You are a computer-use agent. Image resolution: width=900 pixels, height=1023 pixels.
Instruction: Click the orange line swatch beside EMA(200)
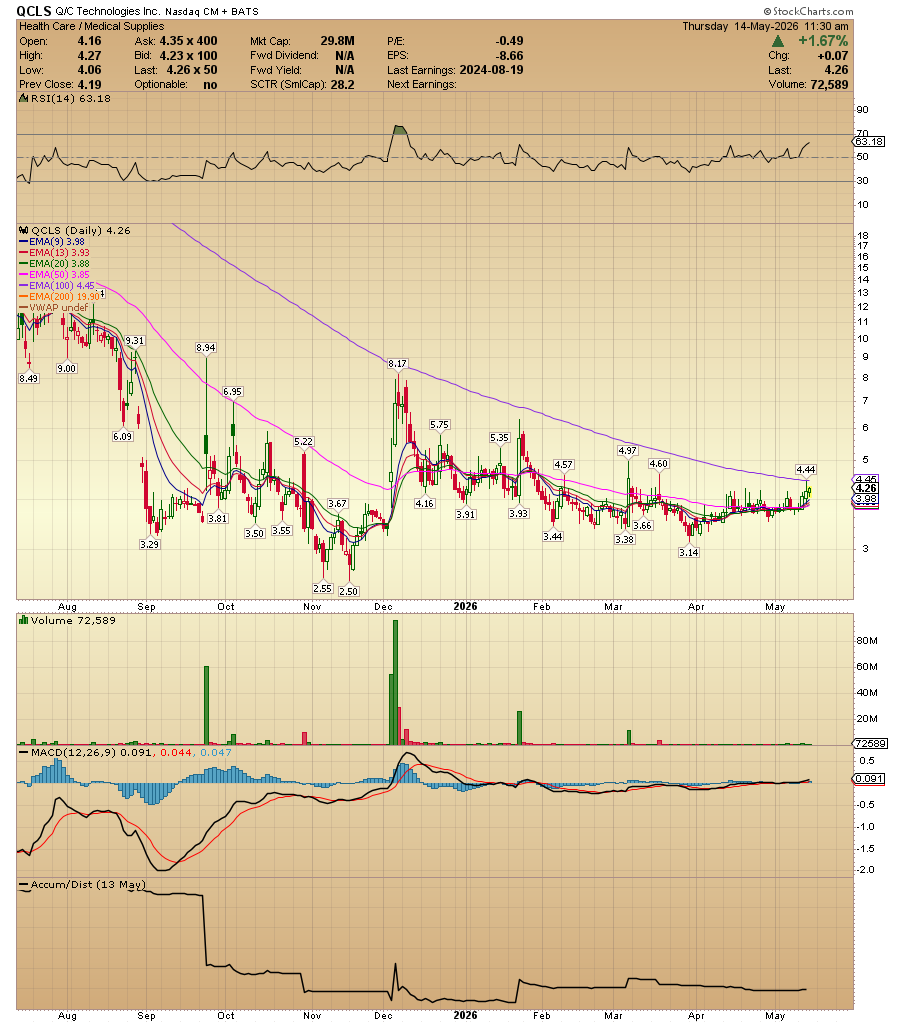click(x=23, y=298)
